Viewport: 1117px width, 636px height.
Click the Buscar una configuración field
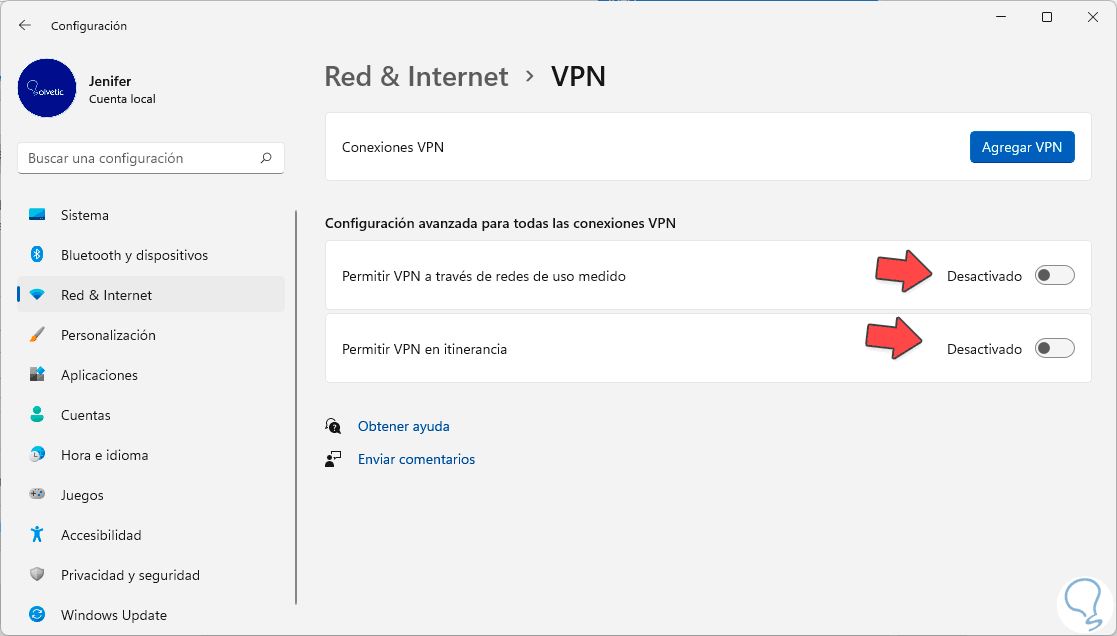[x=140, y=158]
